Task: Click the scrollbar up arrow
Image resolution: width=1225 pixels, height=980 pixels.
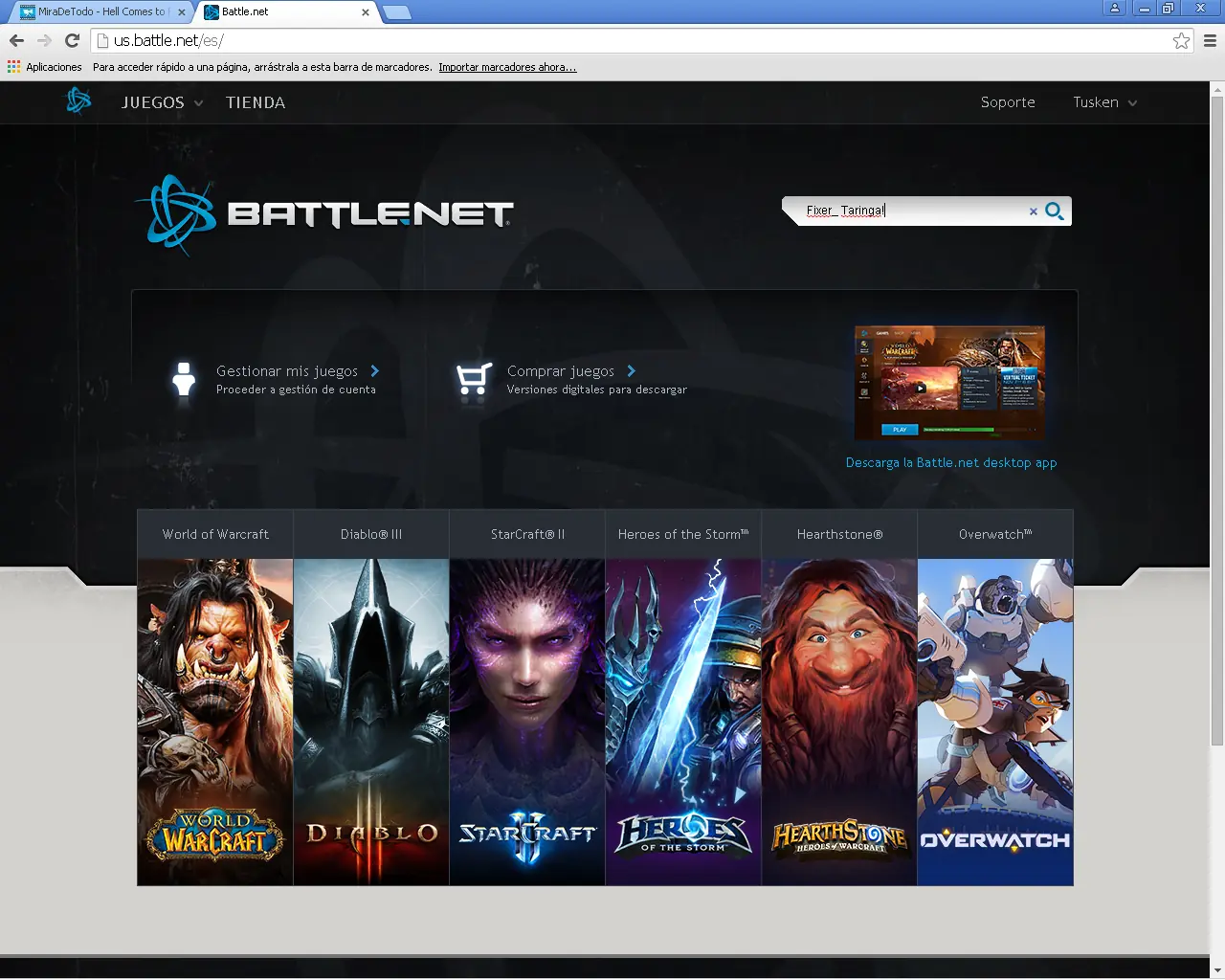Action: tap(1217, 89)
